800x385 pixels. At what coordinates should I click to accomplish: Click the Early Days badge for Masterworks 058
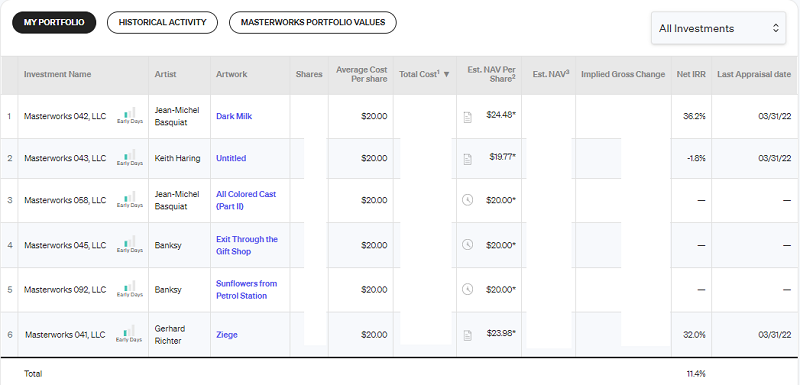(x=130, y=200)
